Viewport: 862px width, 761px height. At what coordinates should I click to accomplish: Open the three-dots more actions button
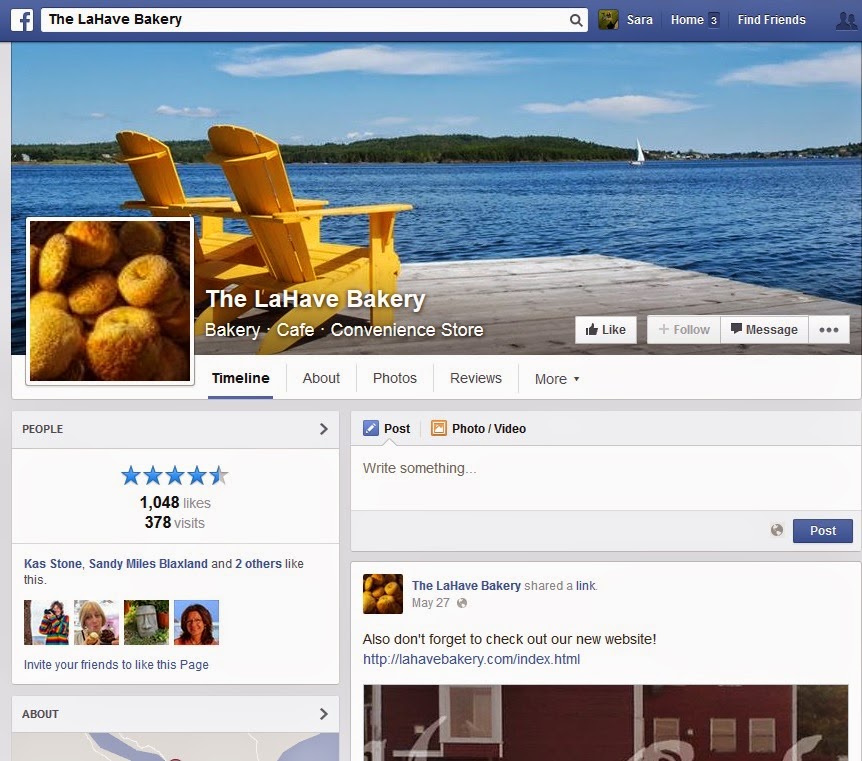828,330
